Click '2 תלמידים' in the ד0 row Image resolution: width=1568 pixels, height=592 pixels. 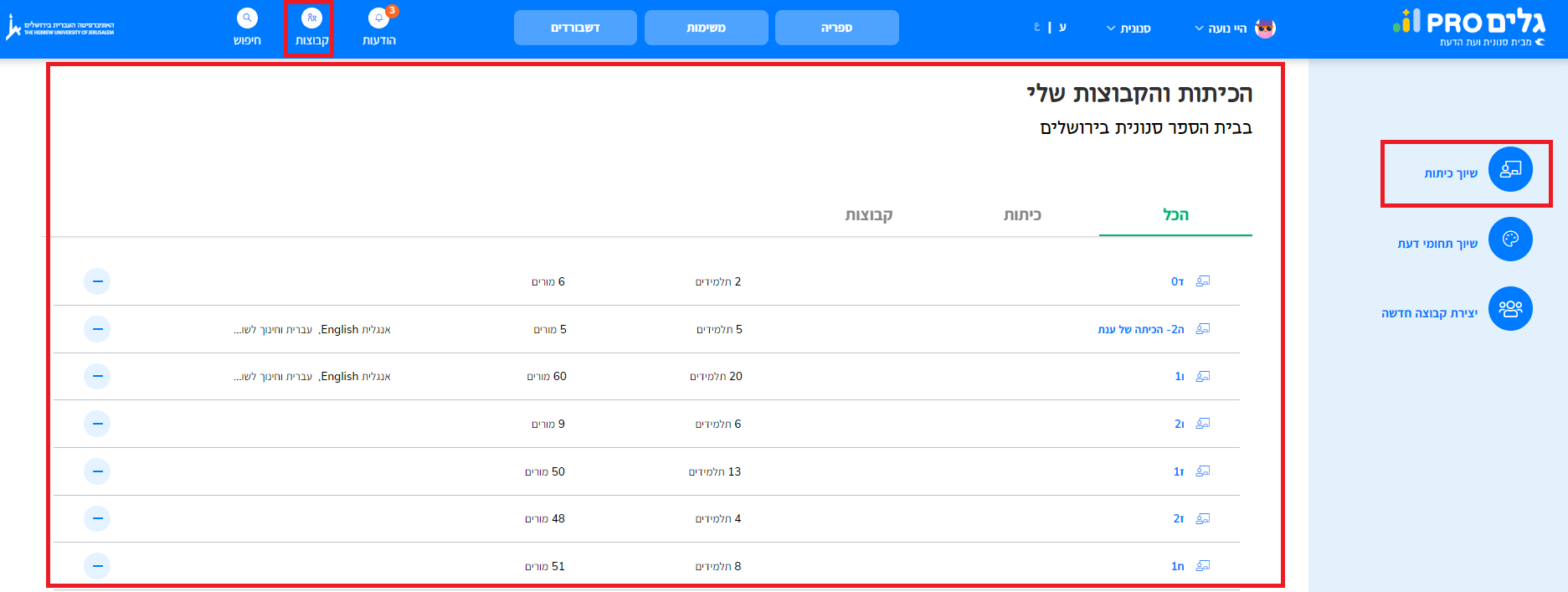point(718,281)
